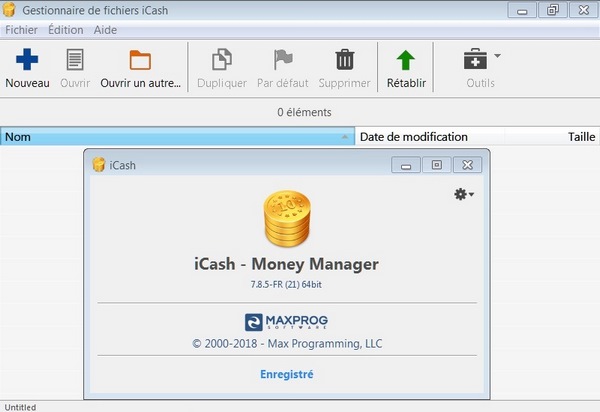This screenshot has width=600, height=412.
Task: Sort by the Taille column header
Action: click(552, 137)
